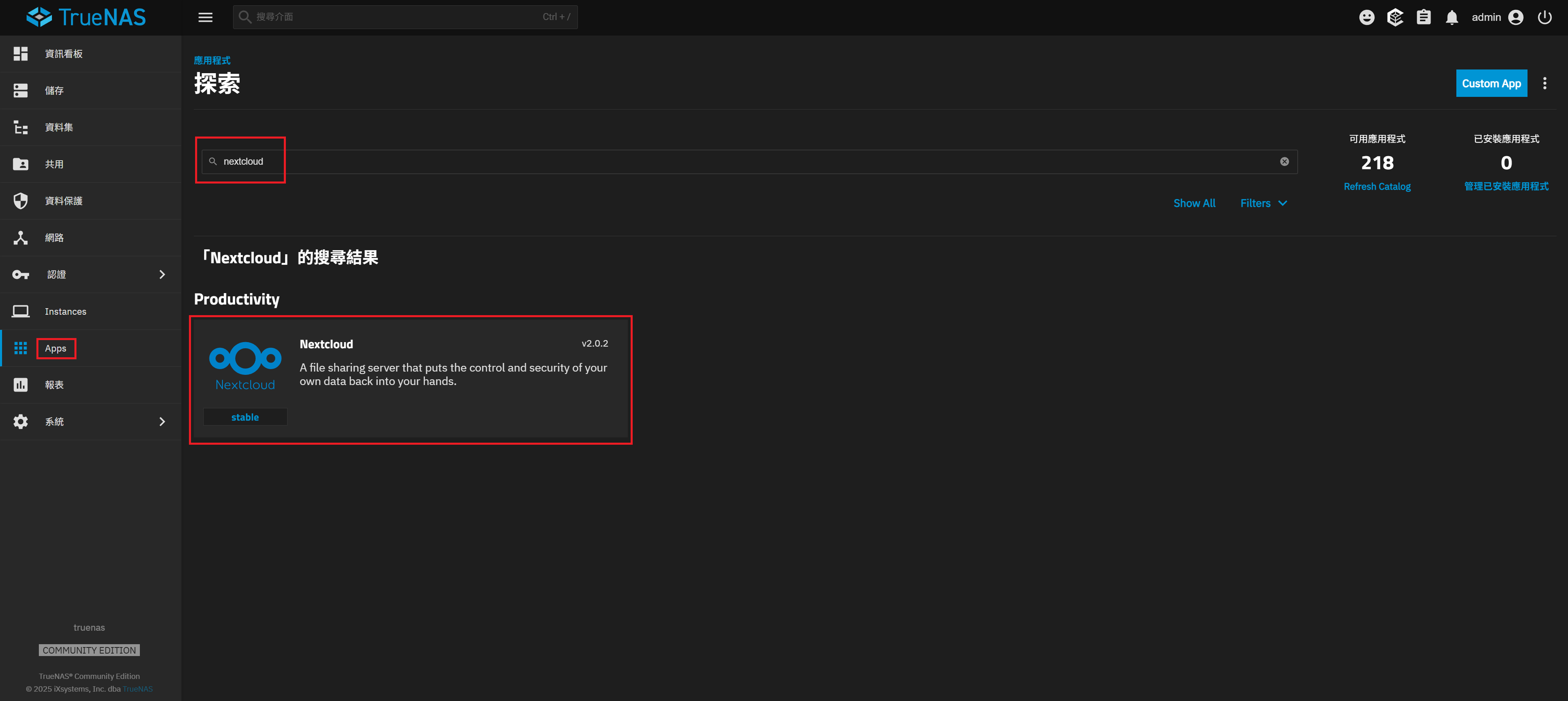Open the feedback smiley icon
The height and width of the screenshot is (701, 1568).
coord(1366,17)
